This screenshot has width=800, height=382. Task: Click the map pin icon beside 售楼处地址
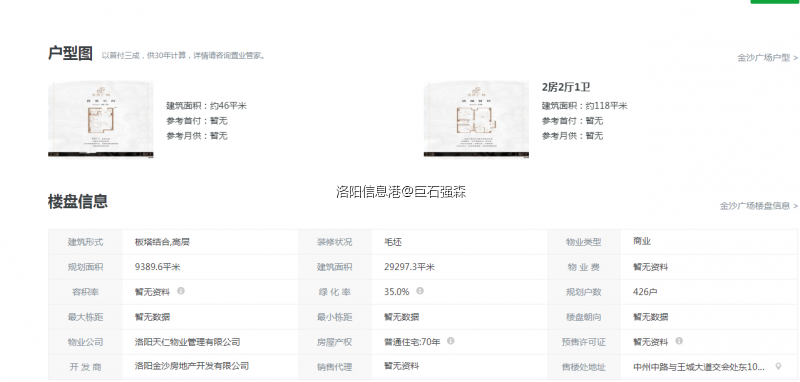click(778, 366)
